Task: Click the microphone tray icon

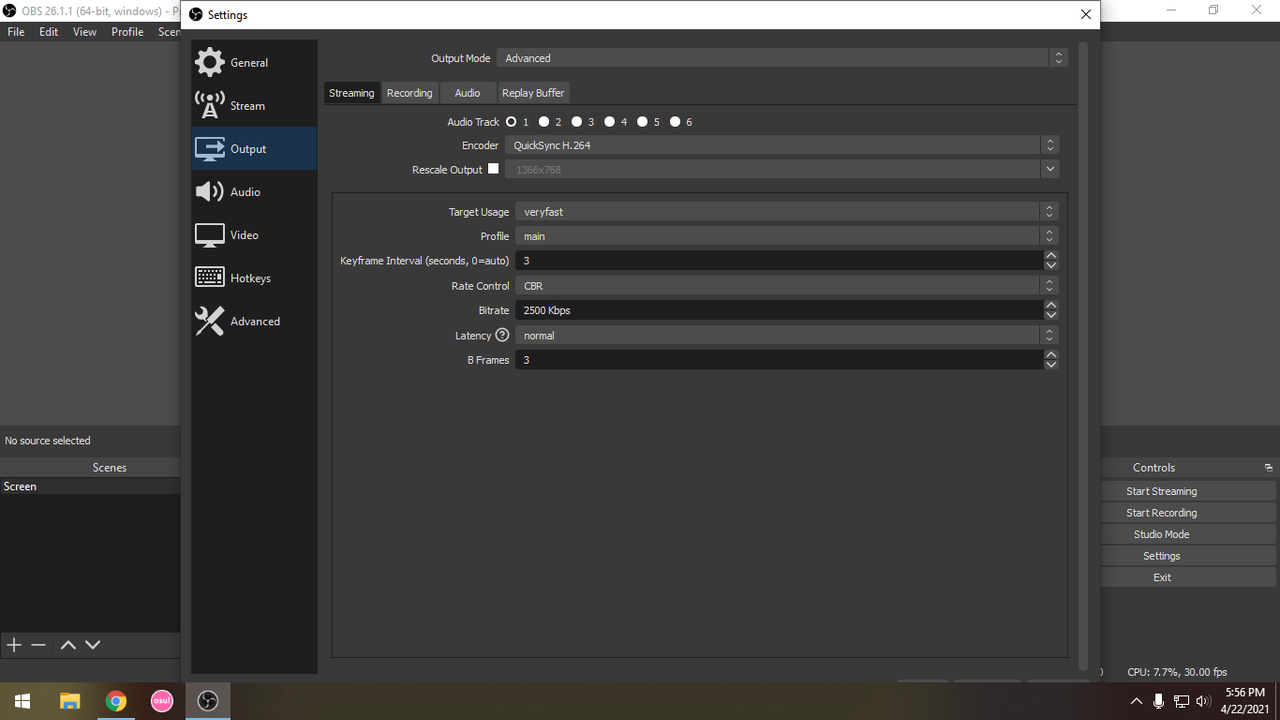Action: click(1159, 701)
